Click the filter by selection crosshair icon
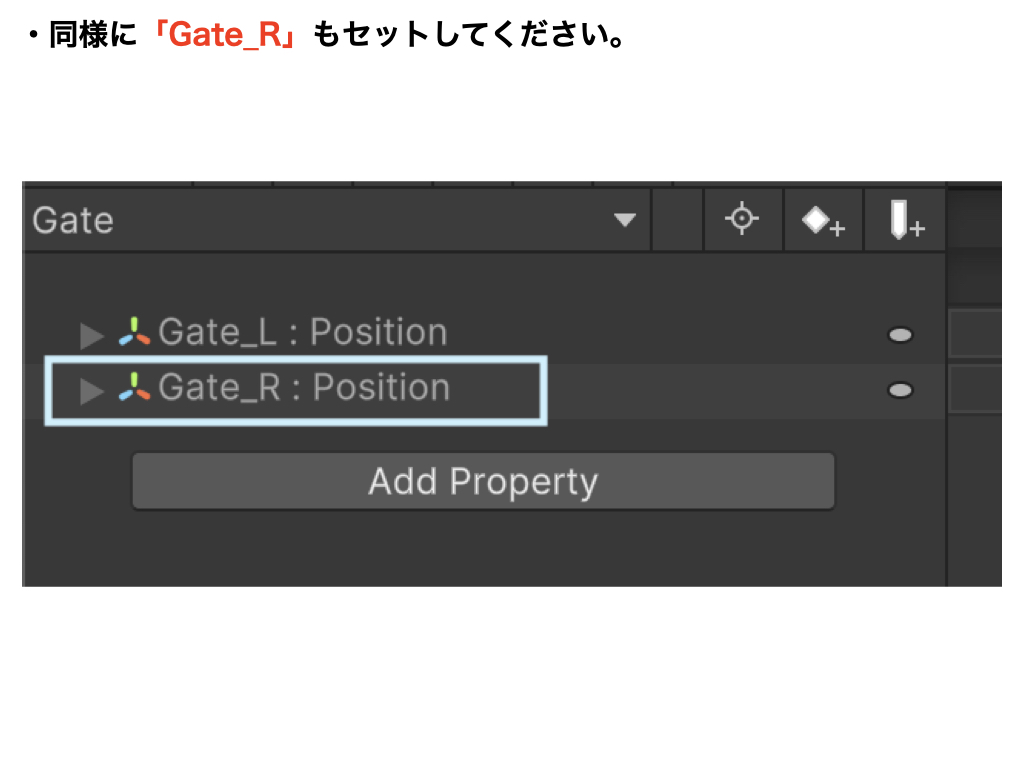 [742, 219]
